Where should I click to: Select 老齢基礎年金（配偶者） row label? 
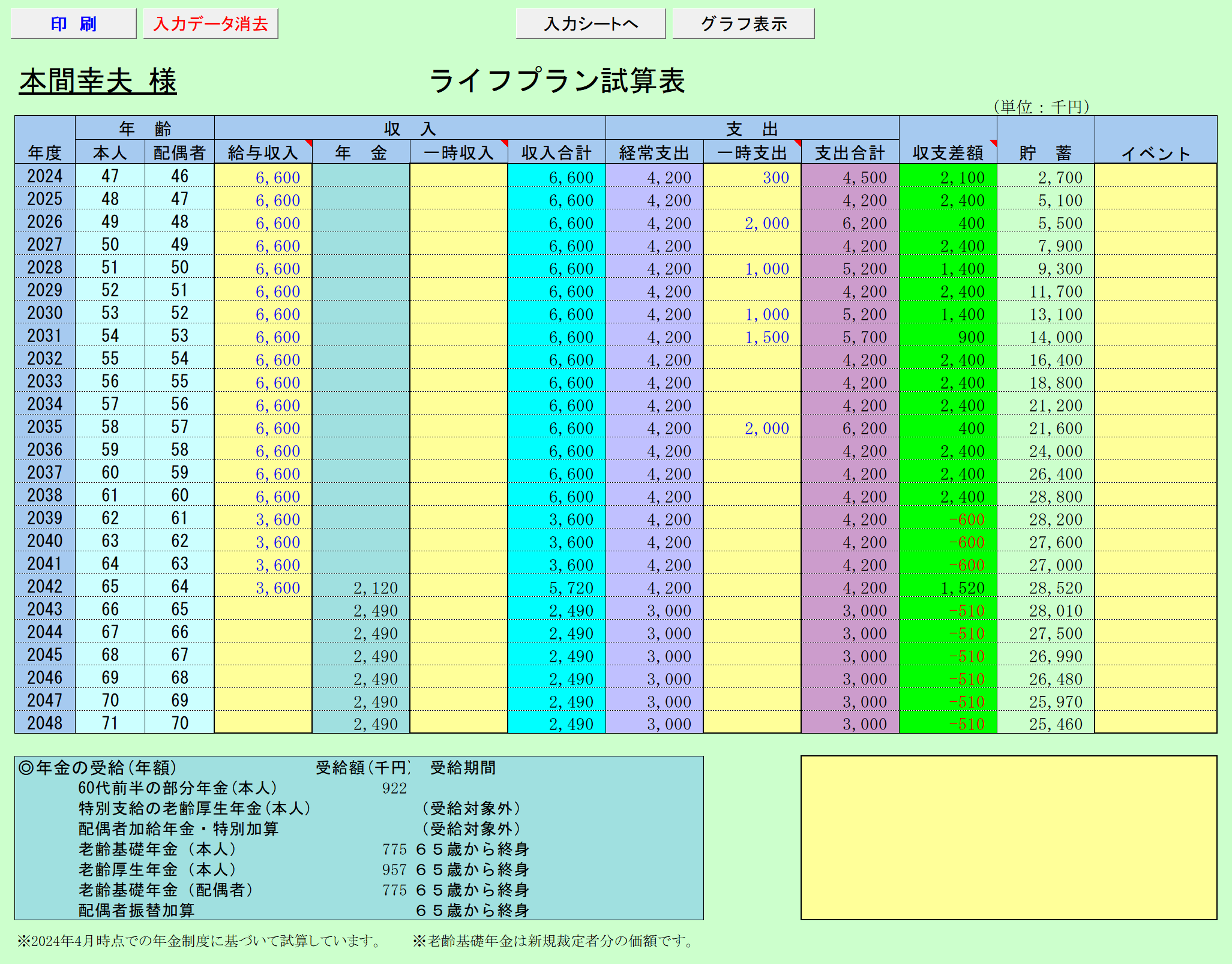(166, 890)
